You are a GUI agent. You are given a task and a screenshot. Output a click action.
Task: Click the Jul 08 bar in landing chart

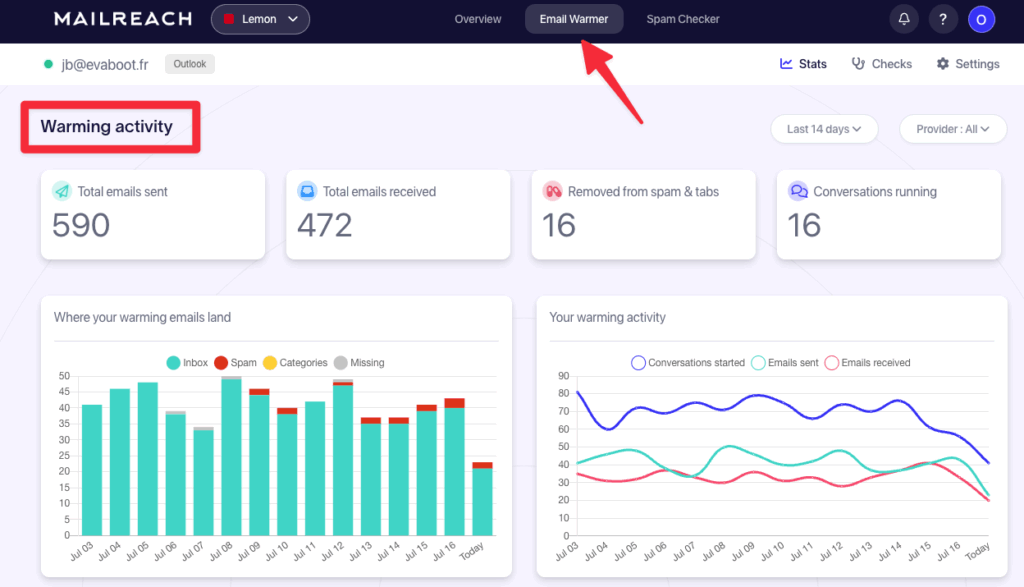coord(231,456)
